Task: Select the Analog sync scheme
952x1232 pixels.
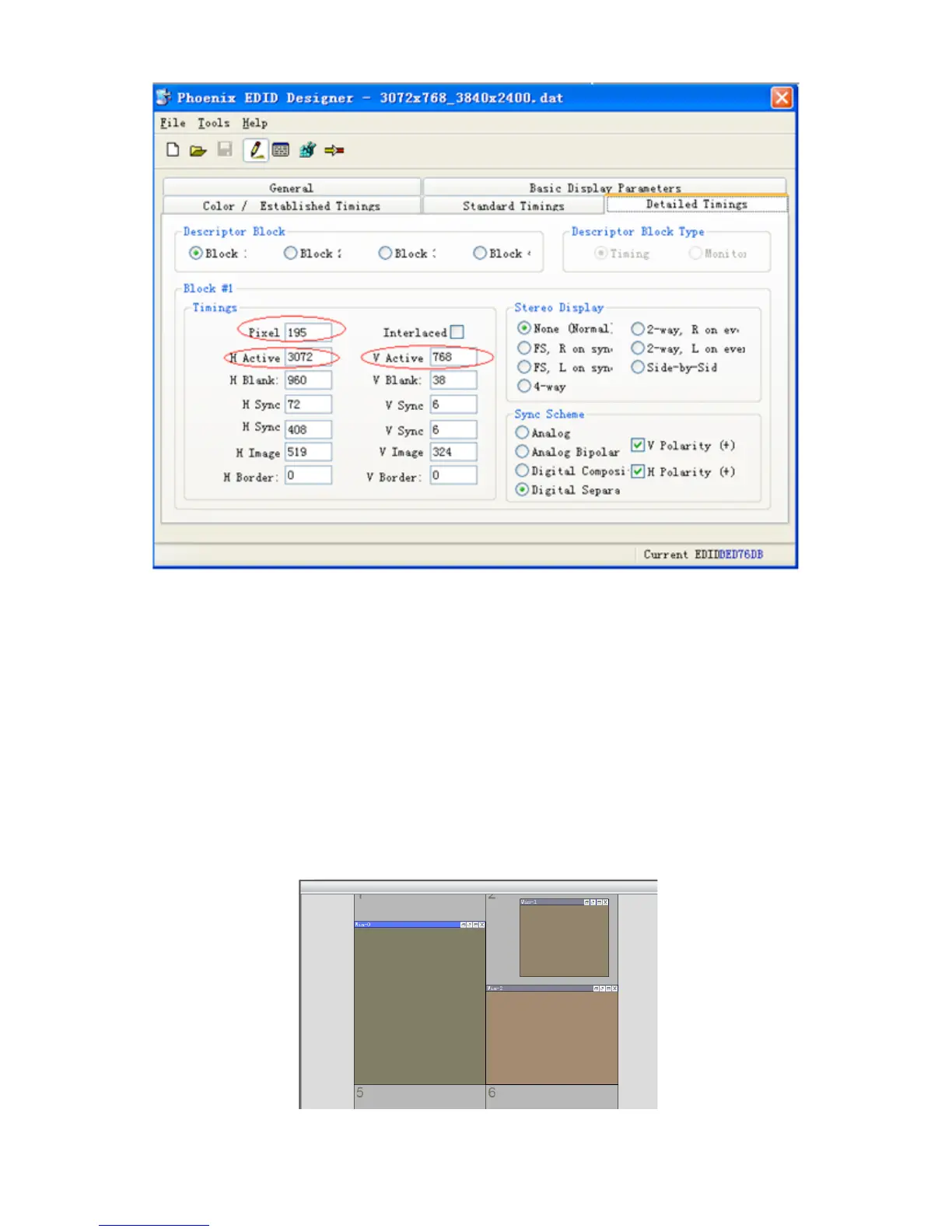Action: [523, 432]
